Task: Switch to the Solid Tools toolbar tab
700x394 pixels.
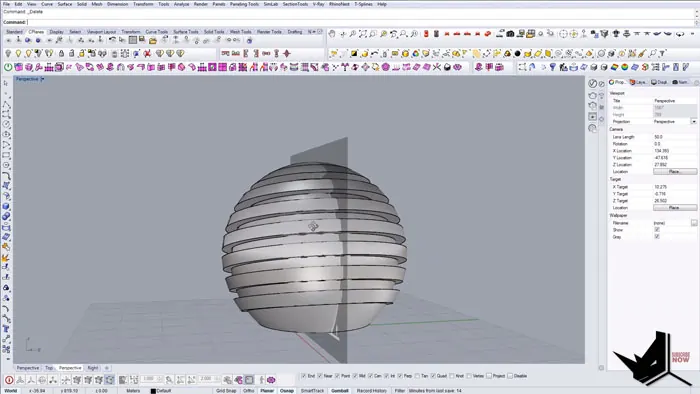Action: point(214,32)
